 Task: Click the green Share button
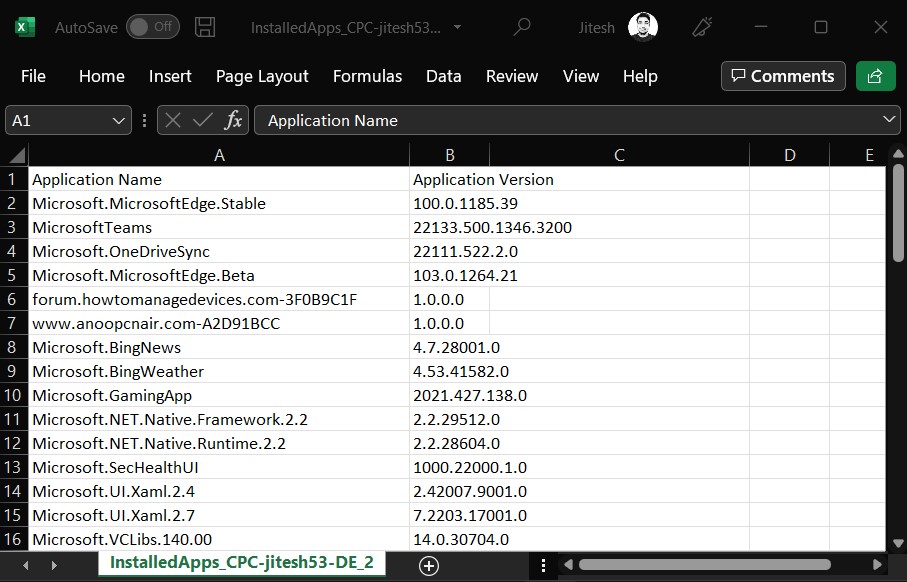tap(875, 76)
